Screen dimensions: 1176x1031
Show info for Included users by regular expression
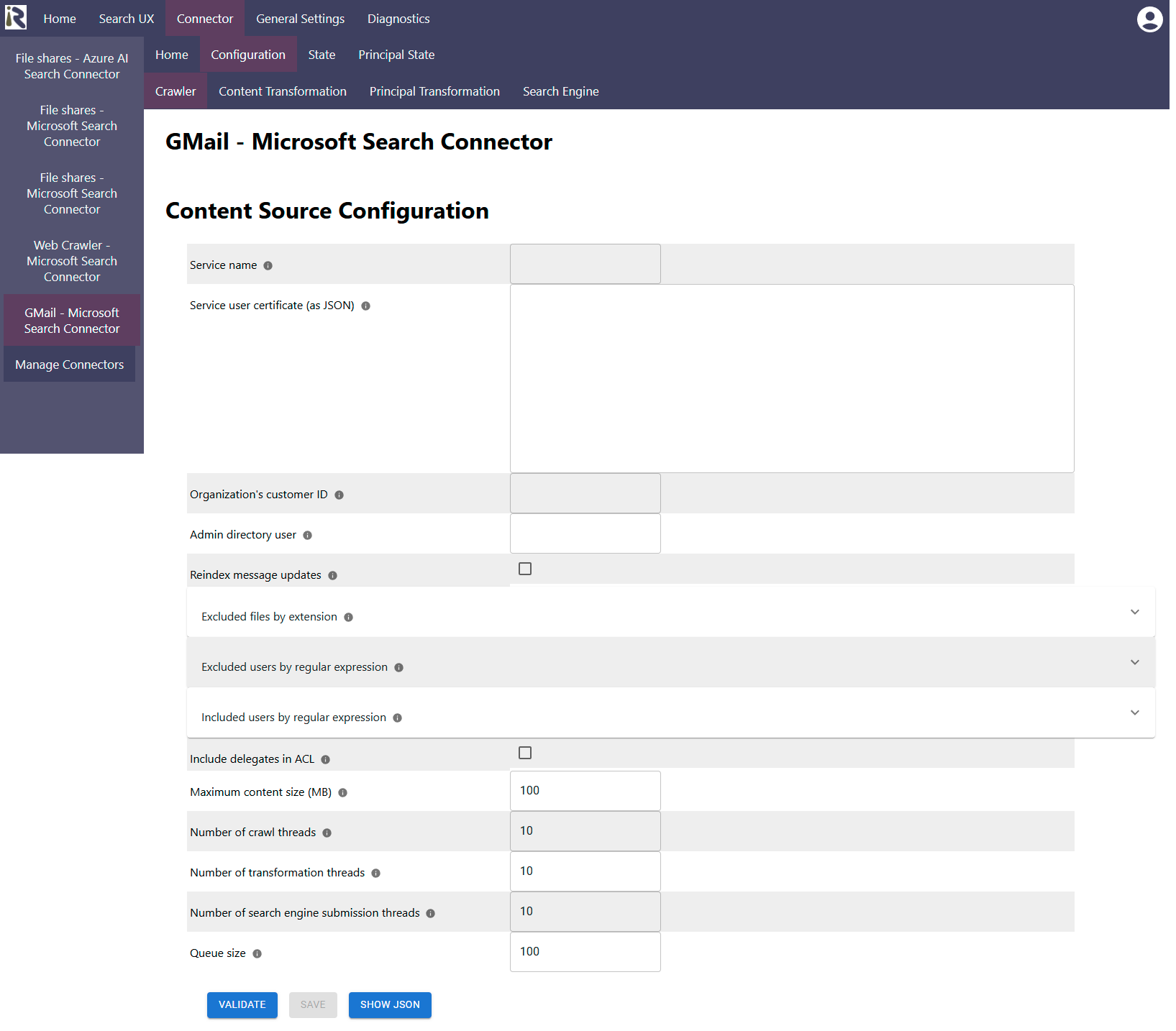(x=397, y=718)
